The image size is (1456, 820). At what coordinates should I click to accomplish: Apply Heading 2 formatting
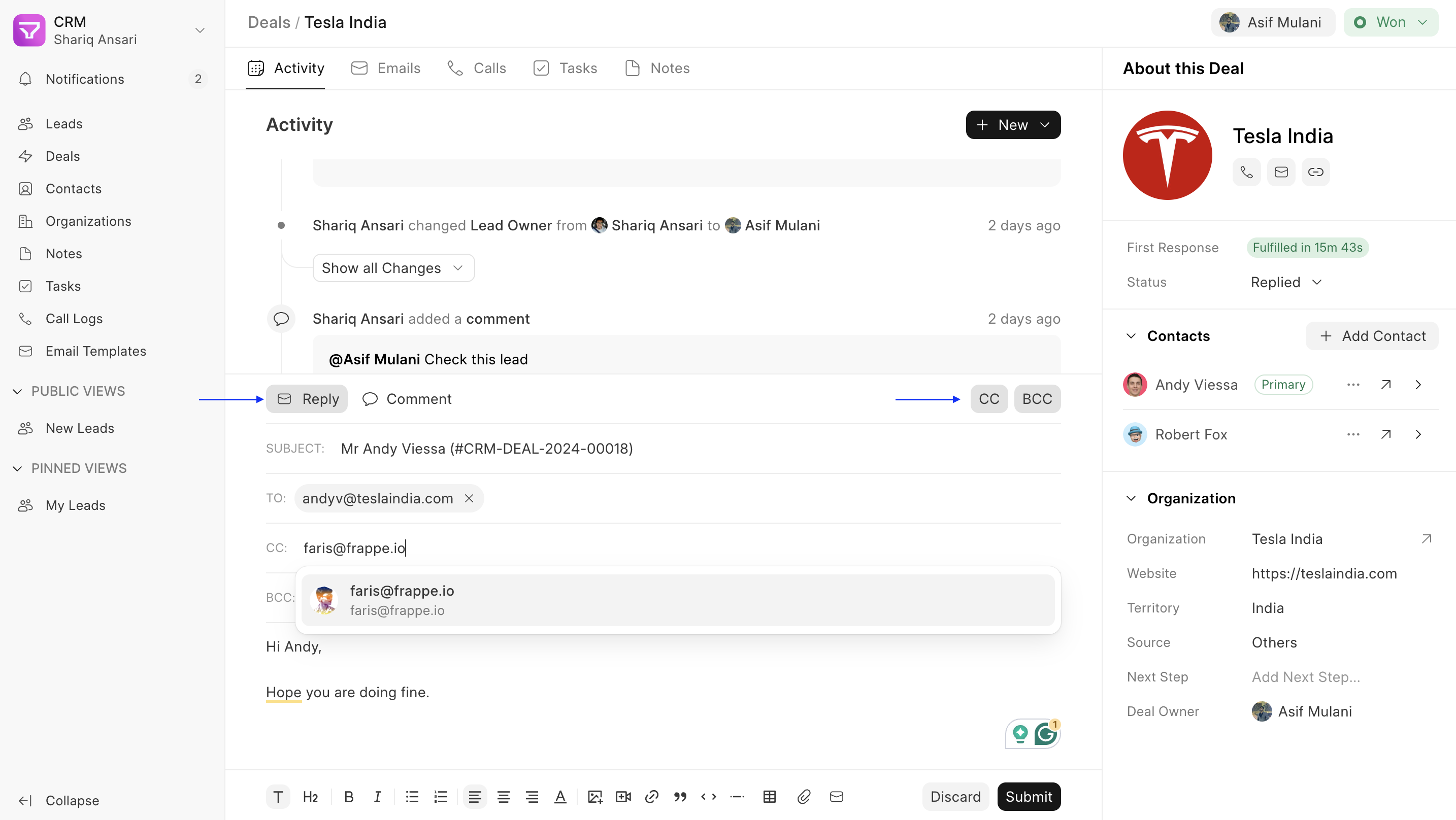pos(310,797)
